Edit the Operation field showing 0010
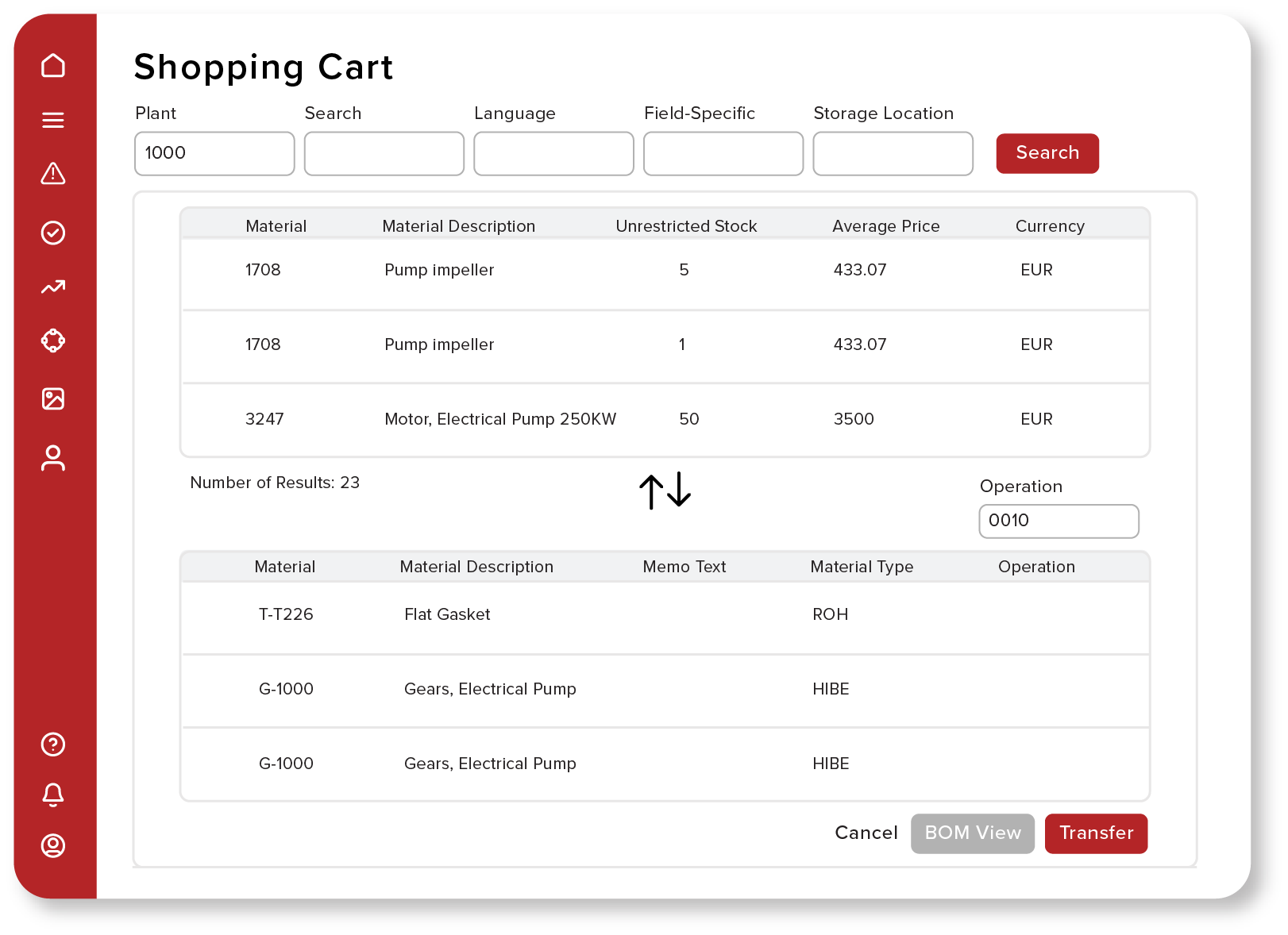 pos(1059,521)
